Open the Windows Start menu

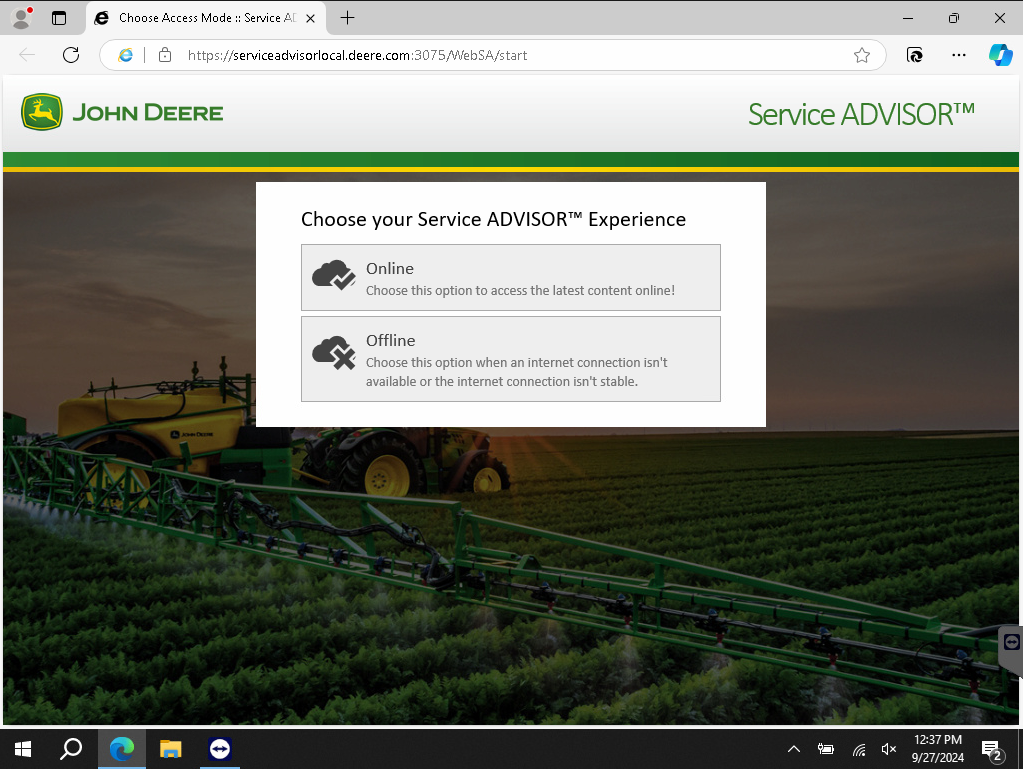pos(21,748)
